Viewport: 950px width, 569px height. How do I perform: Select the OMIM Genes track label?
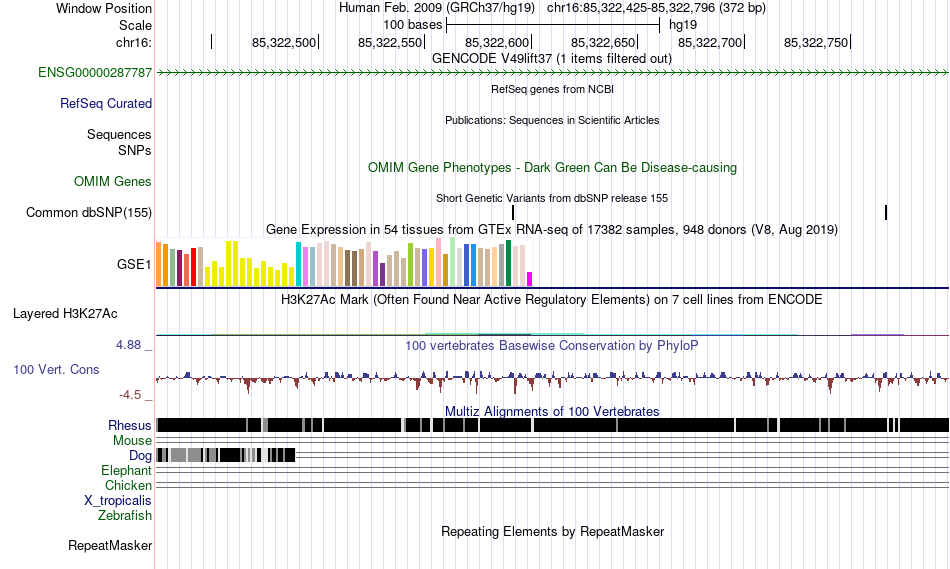tap(113, 181)
